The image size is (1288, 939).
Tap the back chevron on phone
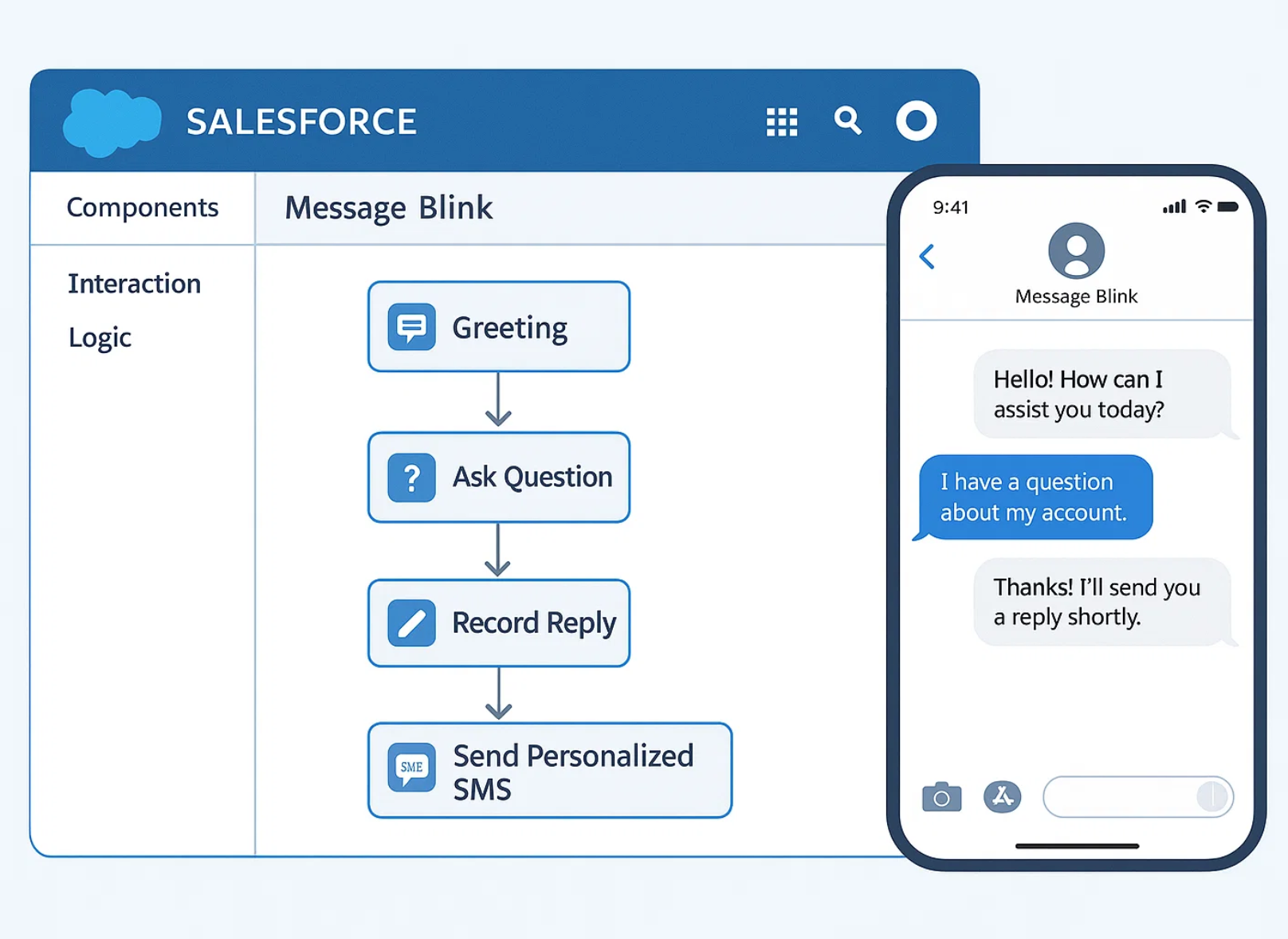click(927, 257)
